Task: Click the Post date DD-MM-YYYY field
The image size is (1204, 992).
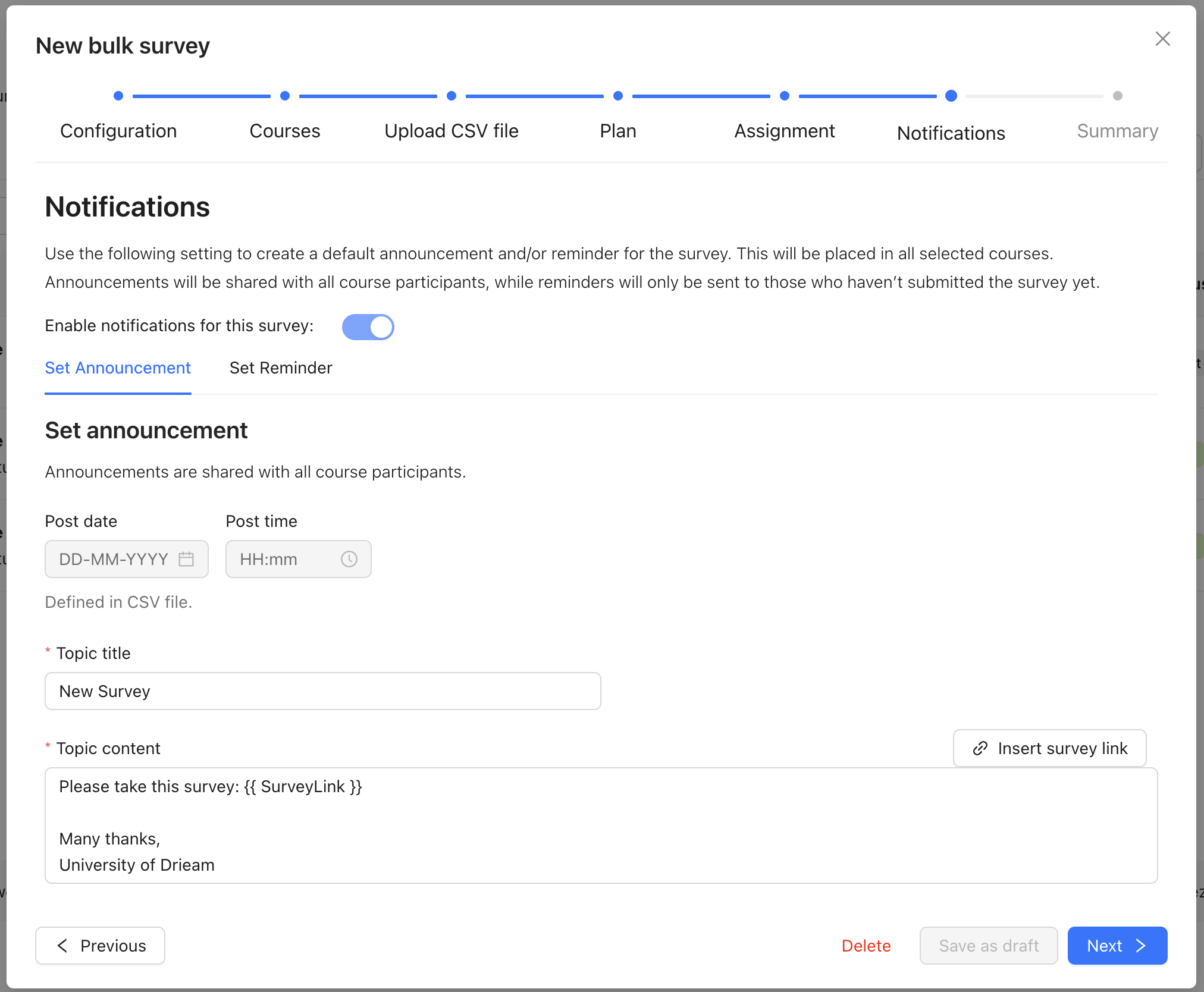Action: click(x=127, y=559)
